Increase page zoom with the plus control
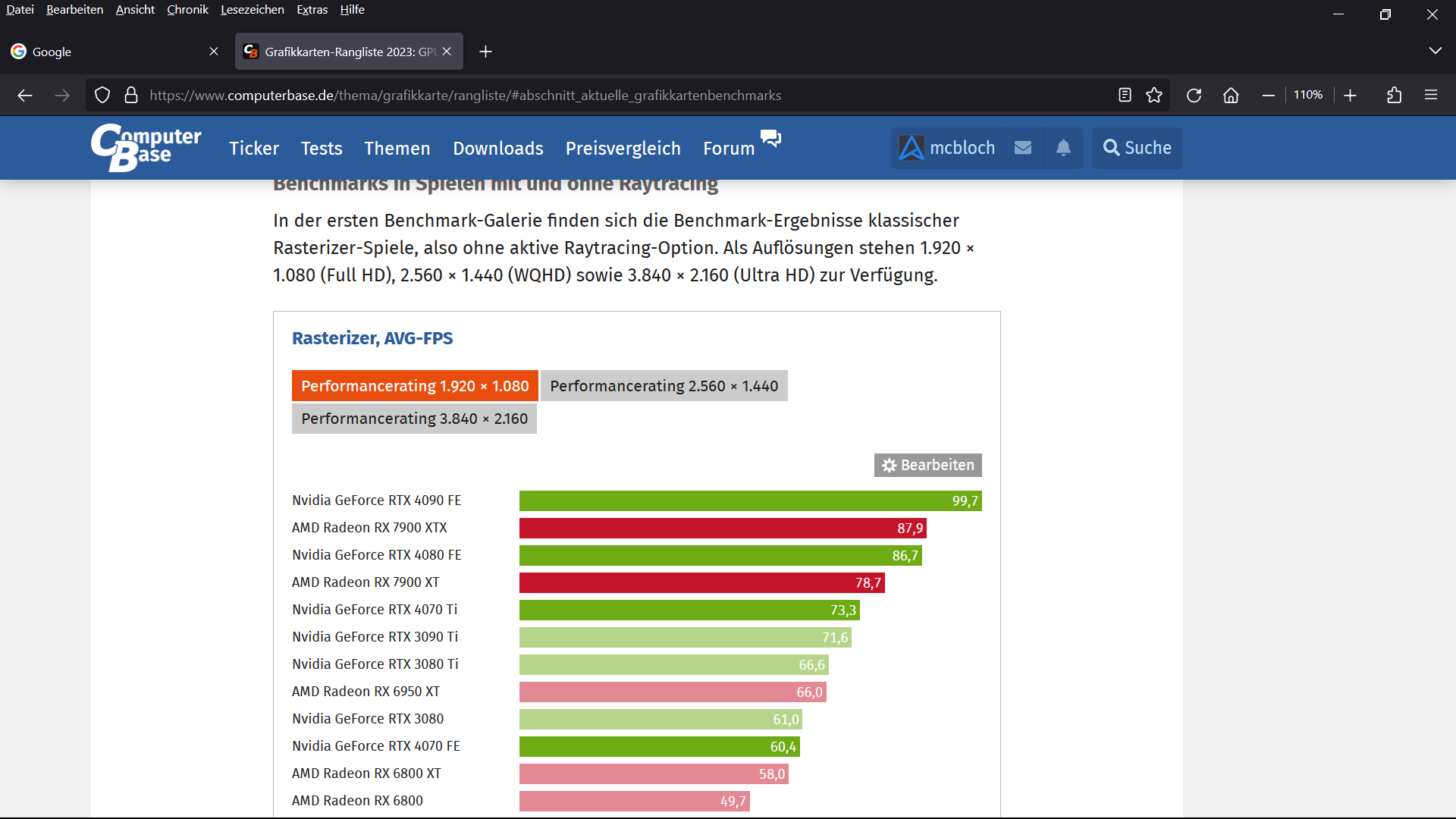Screen dimensions: 1456x819 (1351, 95)
